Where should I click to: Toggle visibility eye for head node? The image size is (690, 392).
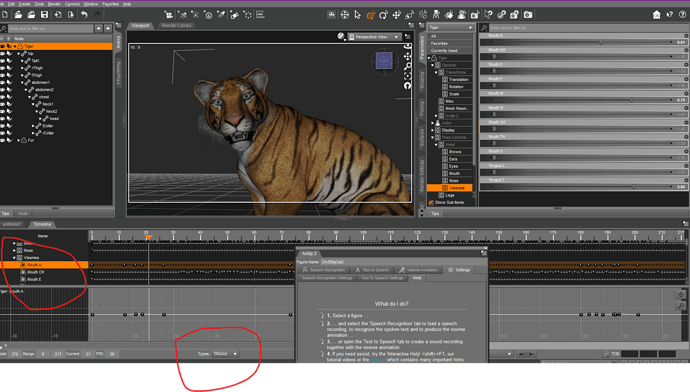click(x=3, y=118)
